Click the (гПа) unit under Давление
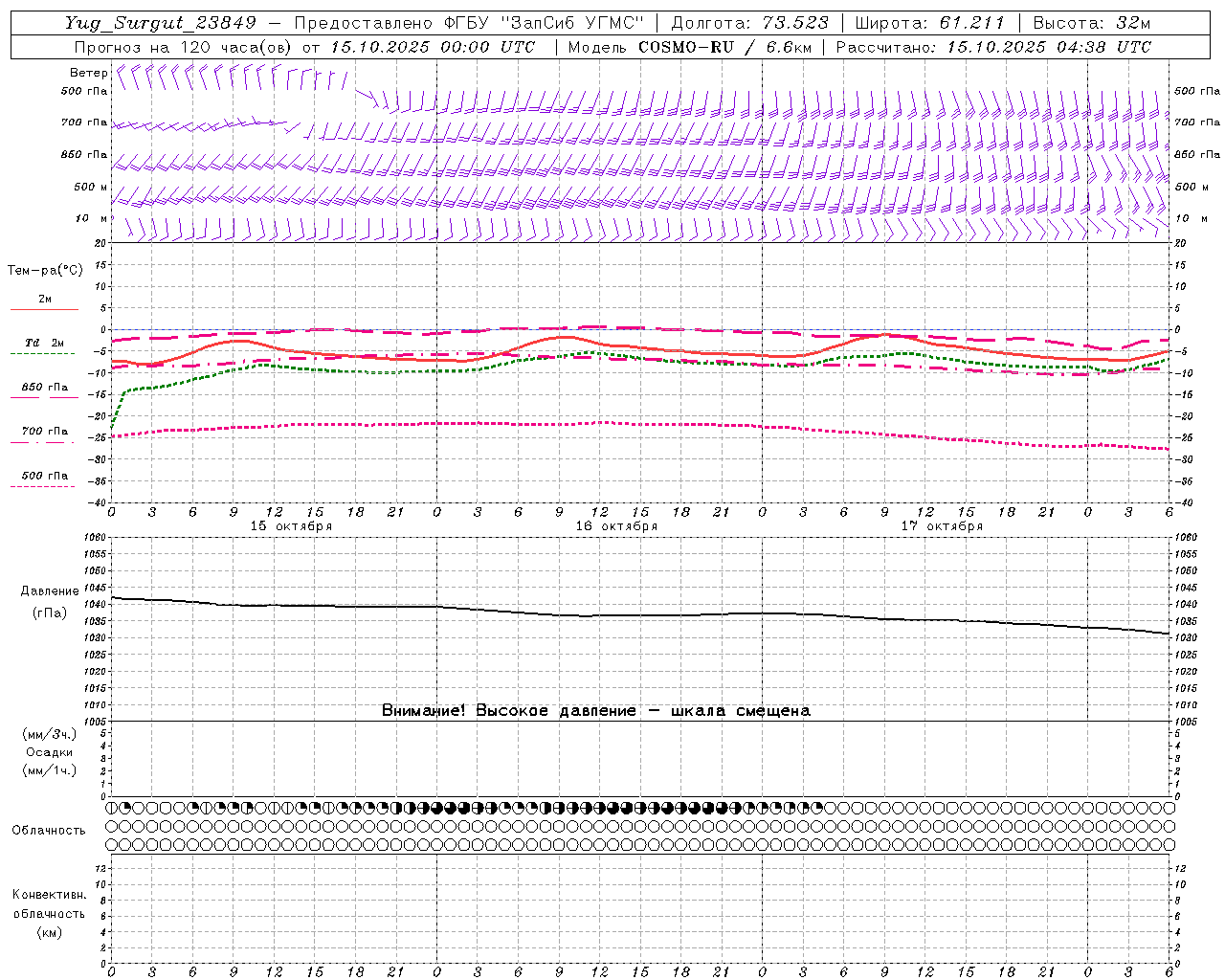Viewport: 1225px width, 980px height. pos(50,612)
